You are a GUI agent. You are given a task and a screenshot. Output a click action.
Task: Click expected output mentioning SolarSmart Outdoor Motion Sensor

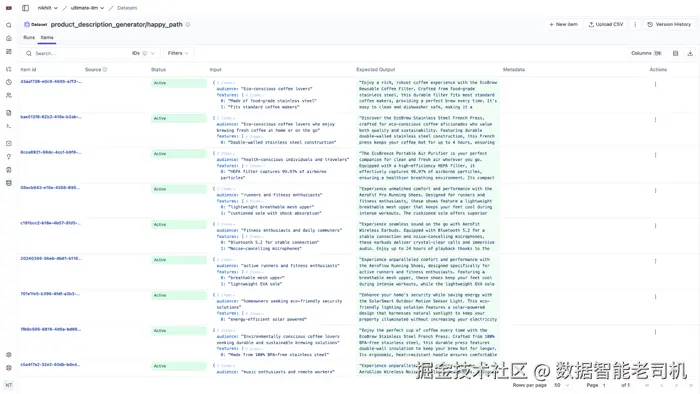click(428, 307)
